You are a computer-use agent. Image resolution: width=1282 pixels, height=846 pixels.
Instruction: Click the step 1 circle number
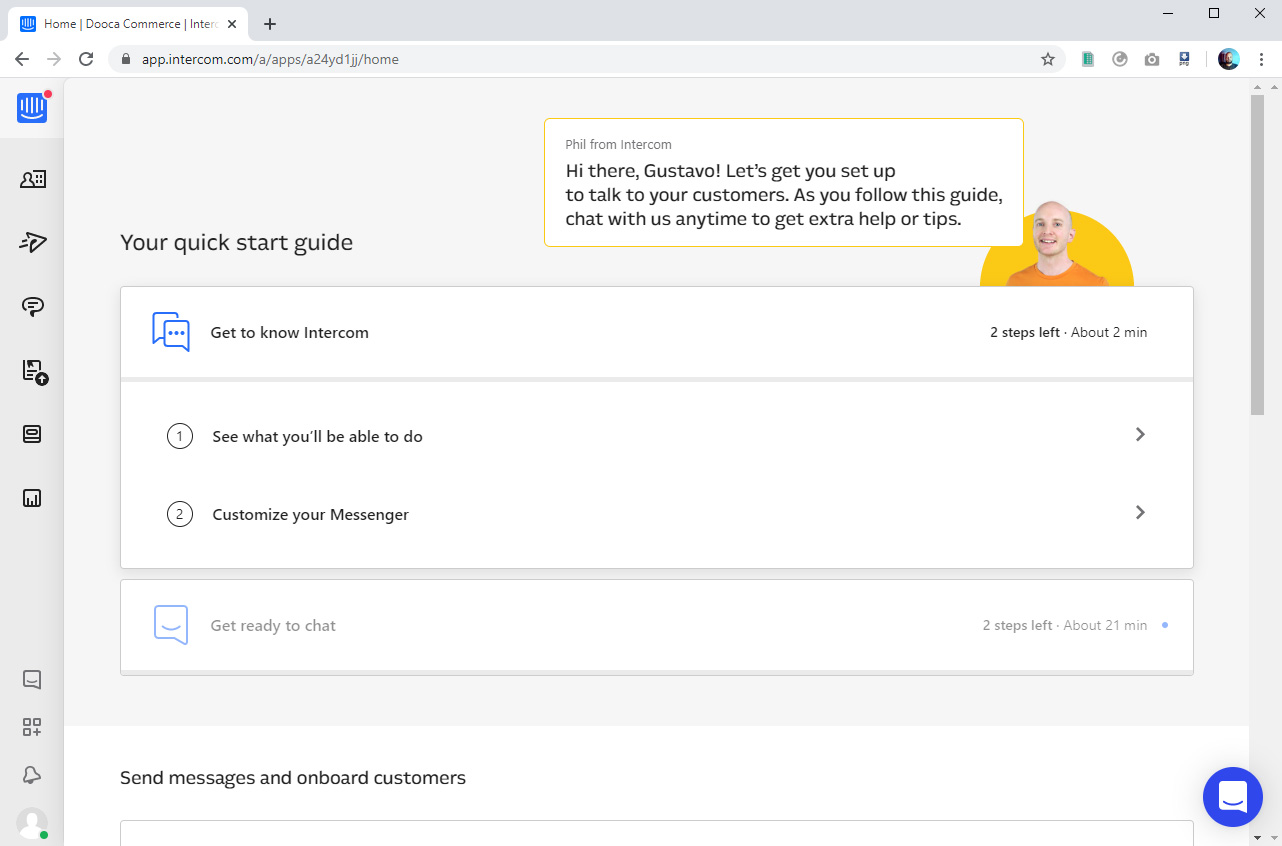[x=180, y=436]
